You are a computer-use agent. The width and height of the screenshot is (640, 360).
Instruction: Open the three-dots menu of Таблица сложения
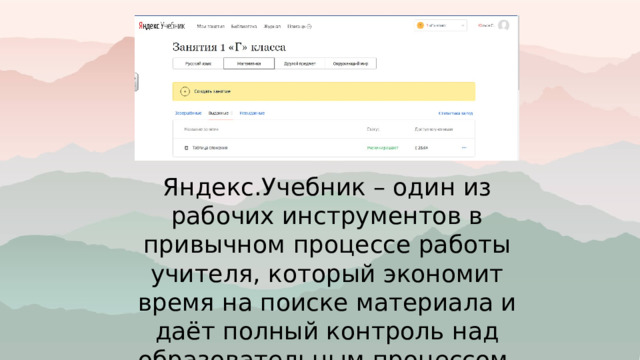[x=464, y=148]
